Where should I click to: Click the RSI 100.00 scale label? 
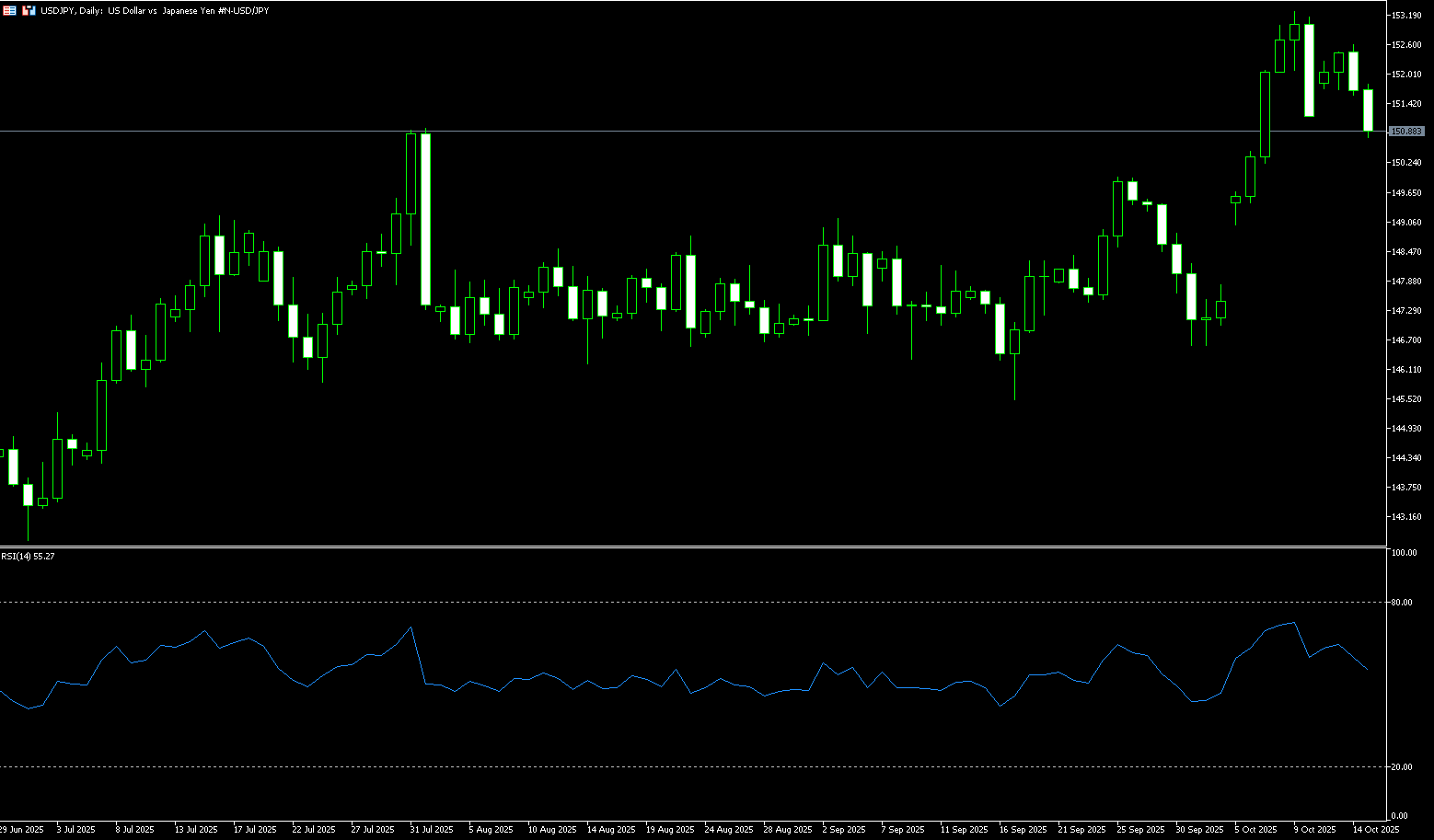(x=1404, y=553)
